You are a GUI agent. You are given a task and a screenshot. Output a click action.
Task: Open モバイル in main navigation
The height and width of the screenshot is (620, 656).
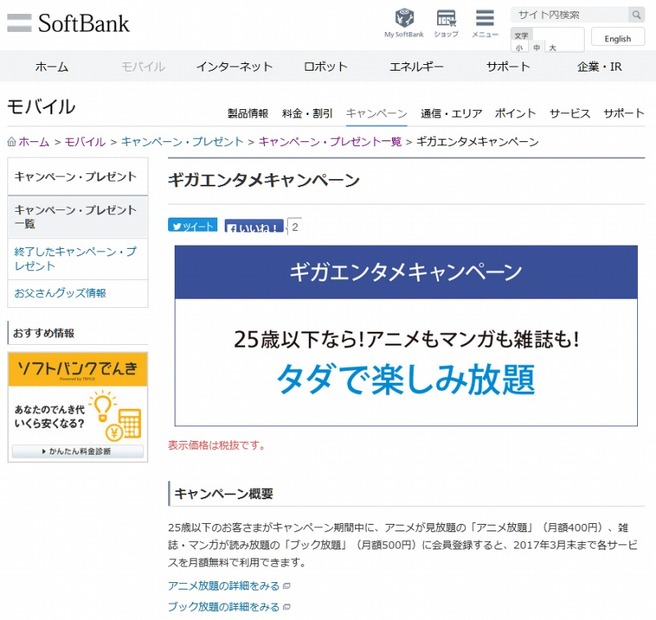(143, 67)
